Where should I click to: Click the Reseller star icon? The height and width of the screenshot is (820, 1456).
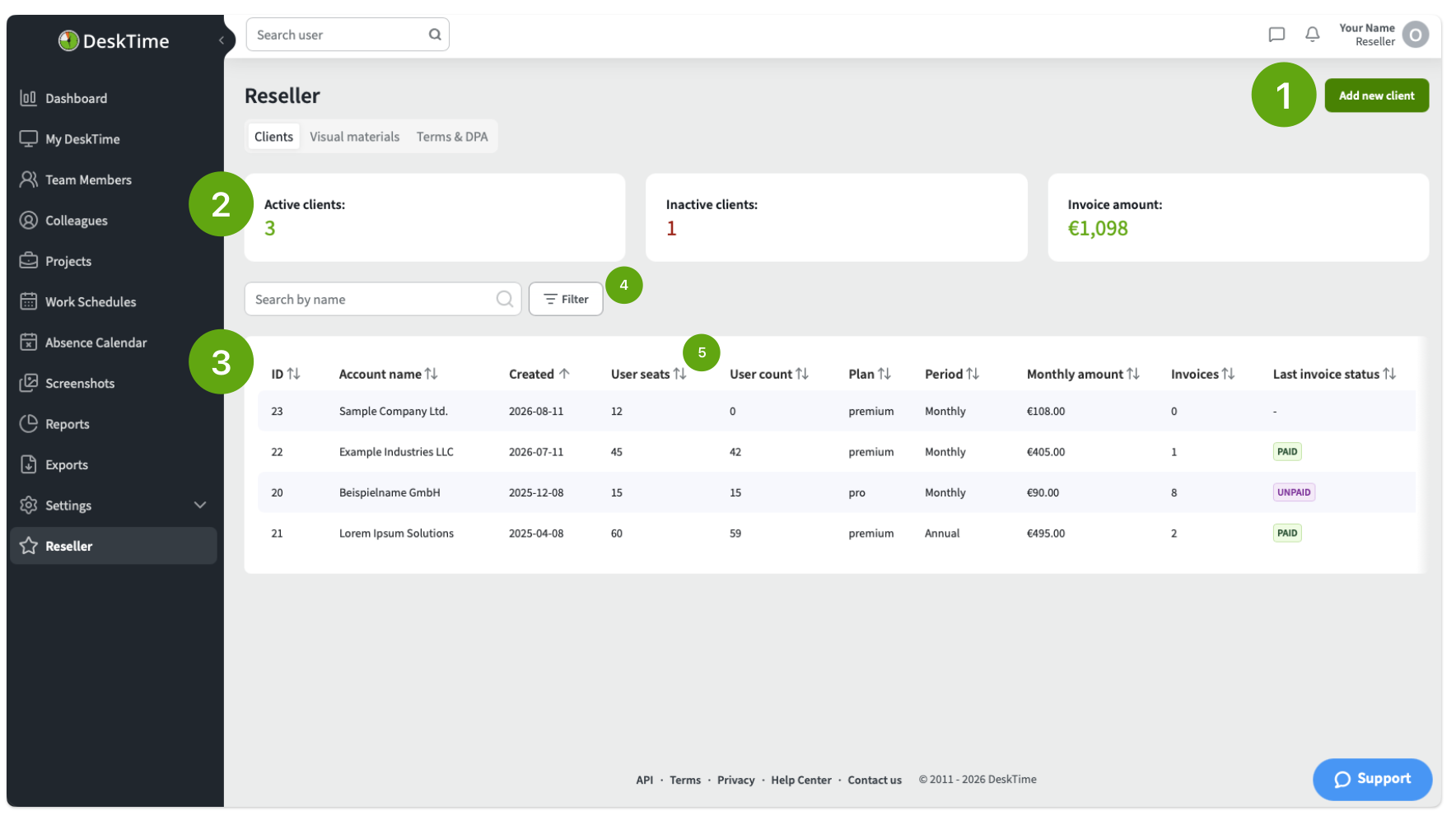29,546
